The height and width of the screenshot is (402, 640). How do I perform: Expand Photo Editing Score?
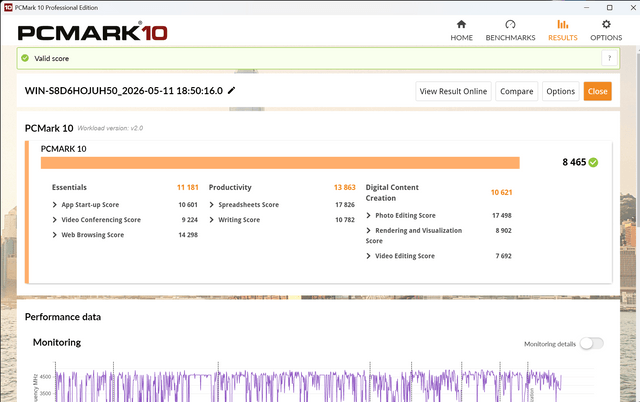point(369,215)
